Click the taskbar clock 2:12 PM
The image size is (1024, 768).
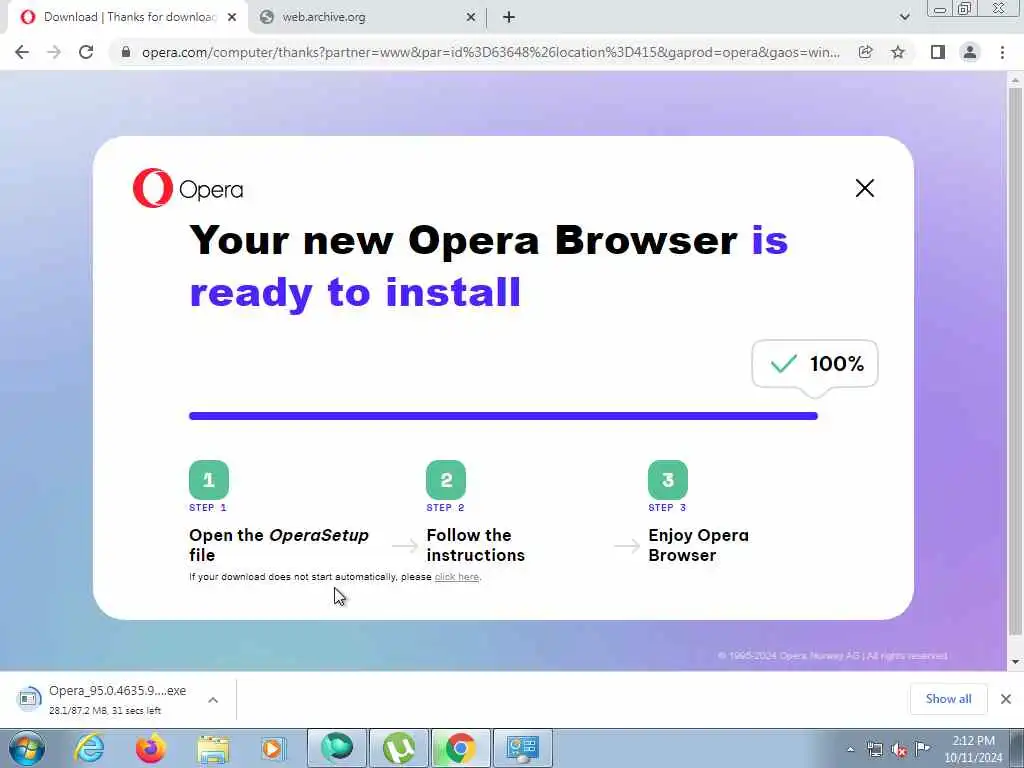[x=973, y=749]
